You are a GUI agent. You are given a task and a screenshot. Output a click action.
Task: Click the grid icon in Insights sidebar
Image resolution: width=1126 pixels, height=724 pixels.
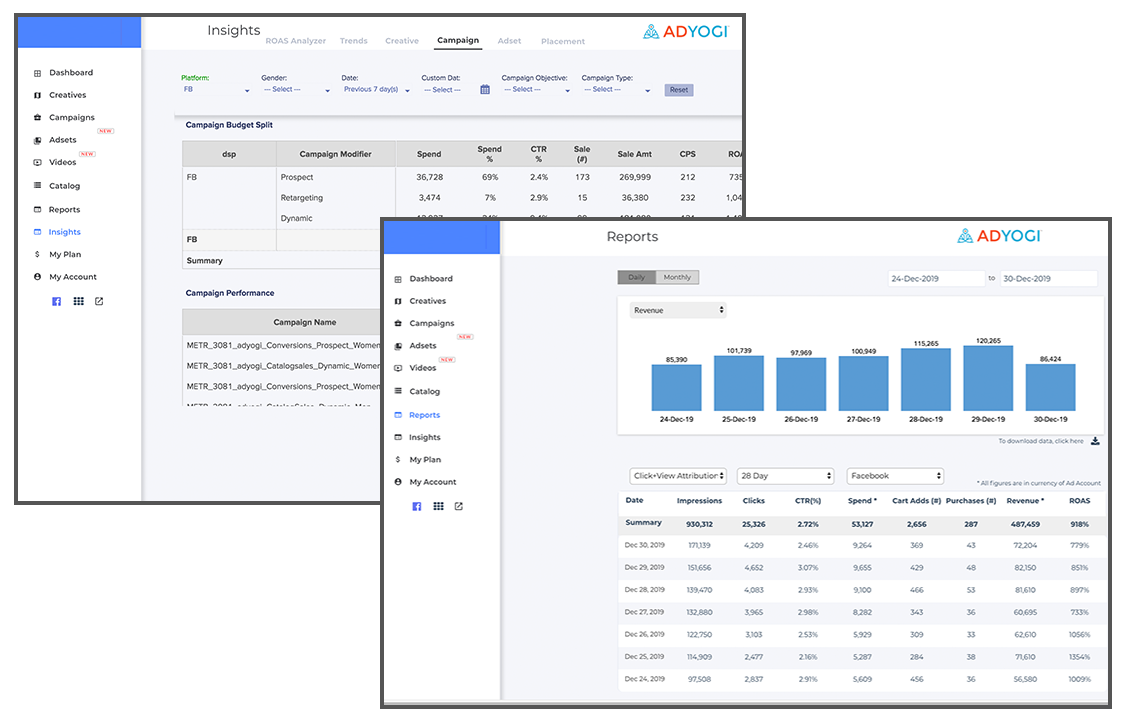(78, 301)
